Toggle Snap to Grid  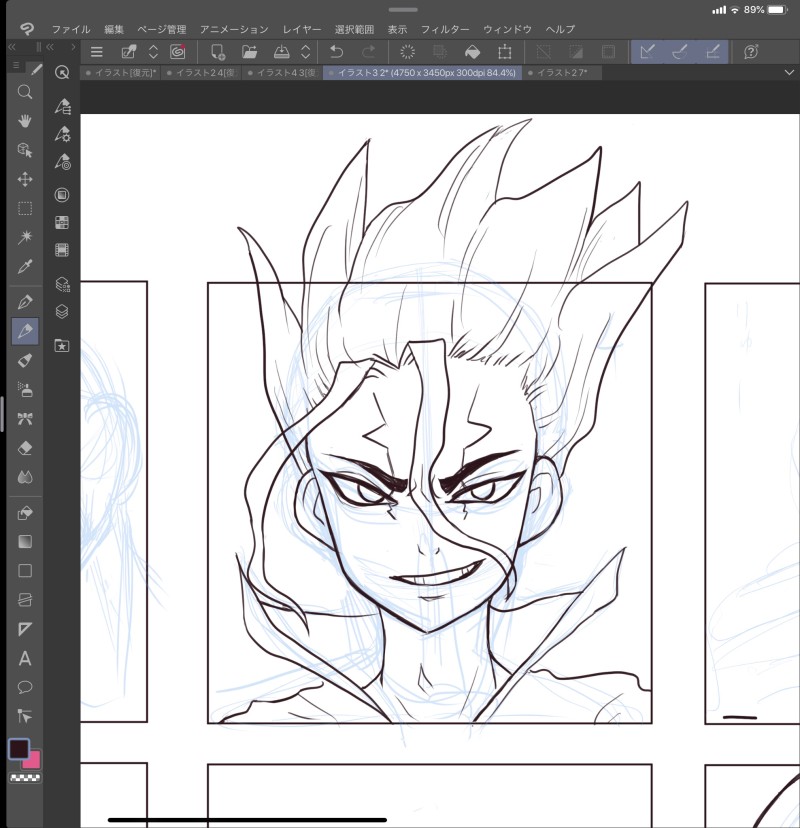tap(712, 52)
